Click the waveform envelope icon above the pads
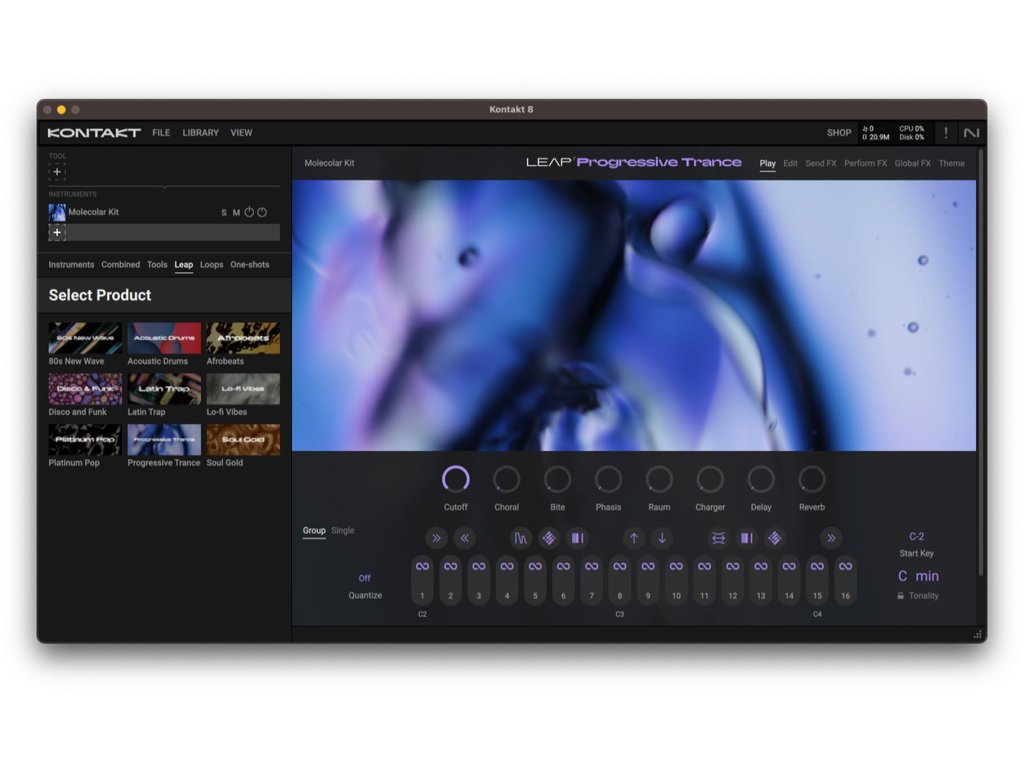The image size is (1024, 768). (x=520, y=538)
